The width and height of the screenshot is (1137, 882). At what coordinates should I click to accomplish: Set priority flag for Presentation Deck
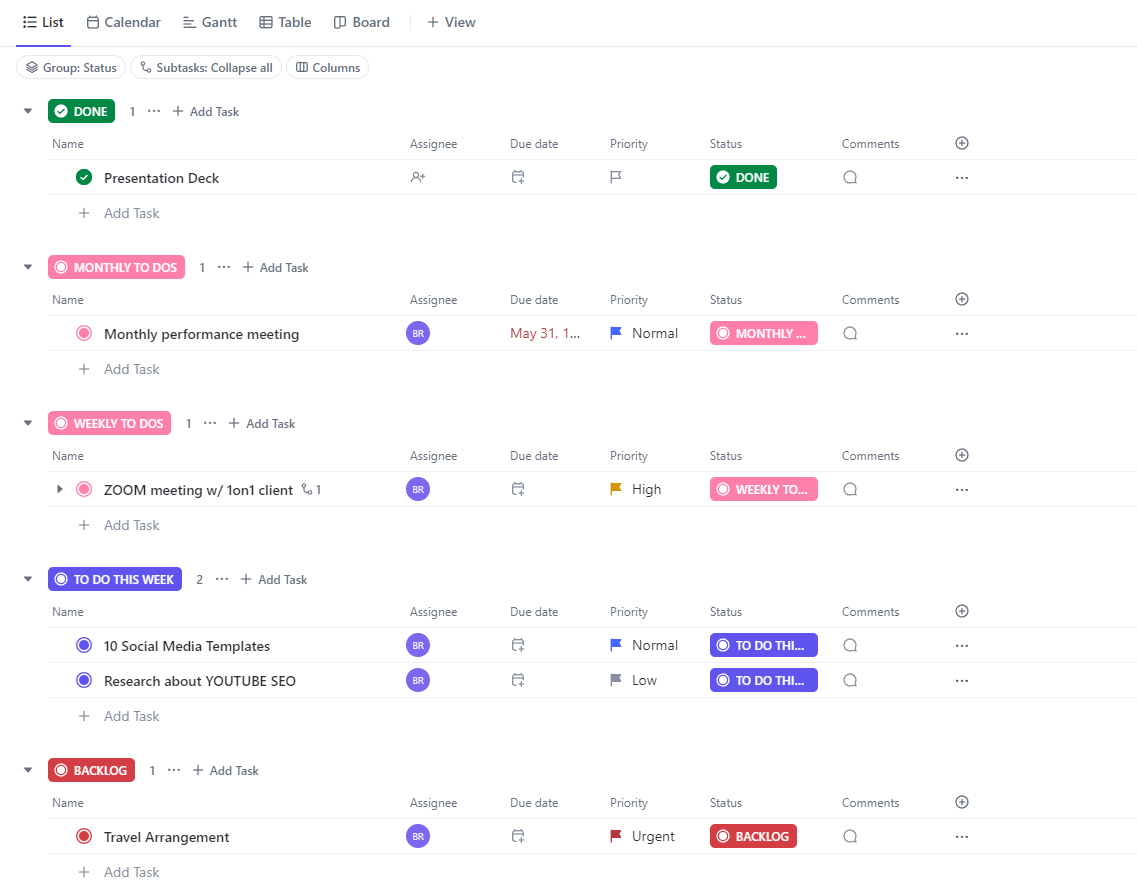pos(616,177)
